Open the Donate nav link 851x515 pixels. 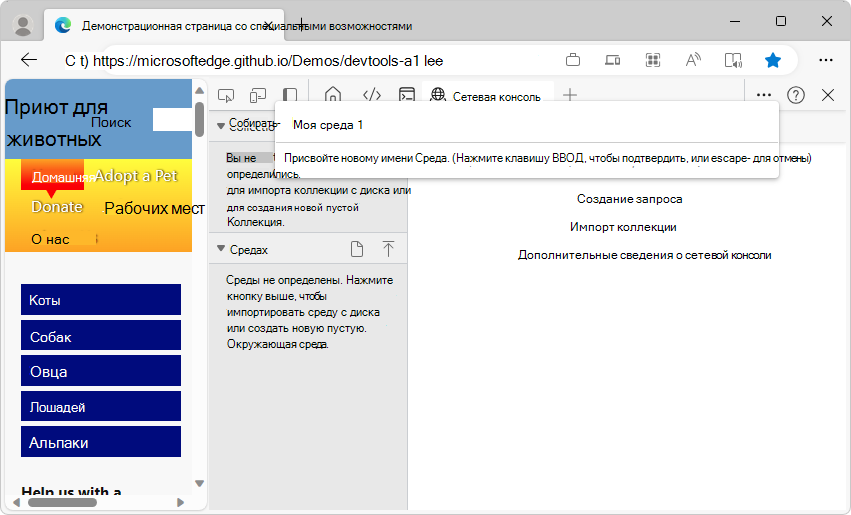coord(57,207)
